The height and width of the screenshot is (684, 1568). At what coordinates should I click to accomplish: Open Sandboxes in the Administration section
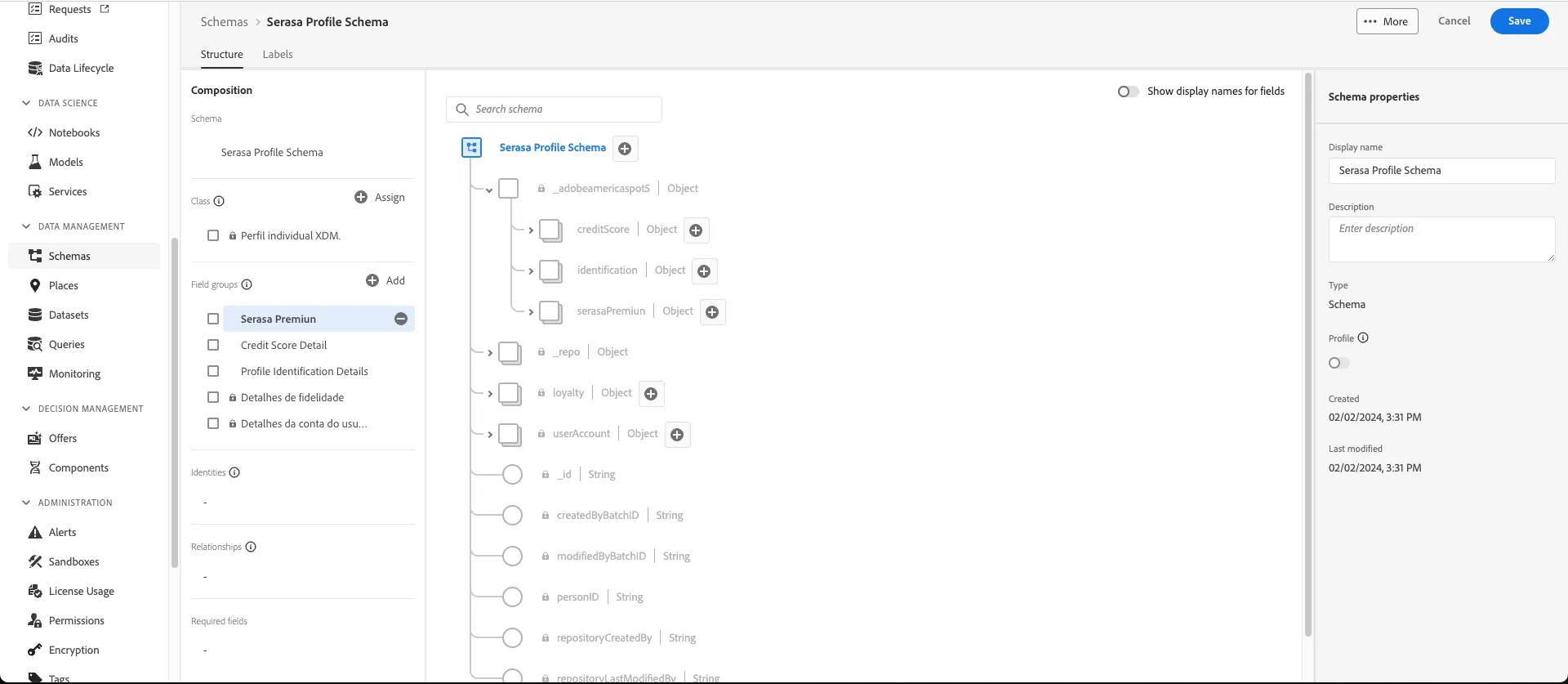pos(73,561)
